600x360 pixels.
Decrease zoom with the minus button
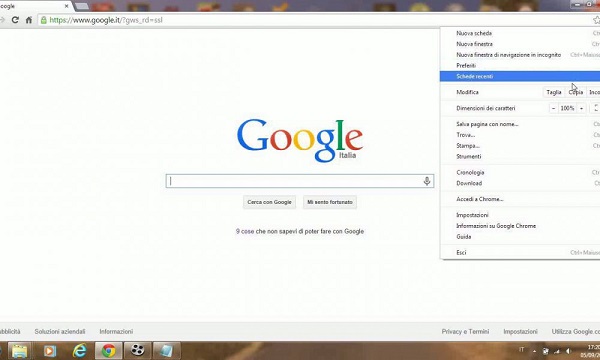click(x=553, y=108)
